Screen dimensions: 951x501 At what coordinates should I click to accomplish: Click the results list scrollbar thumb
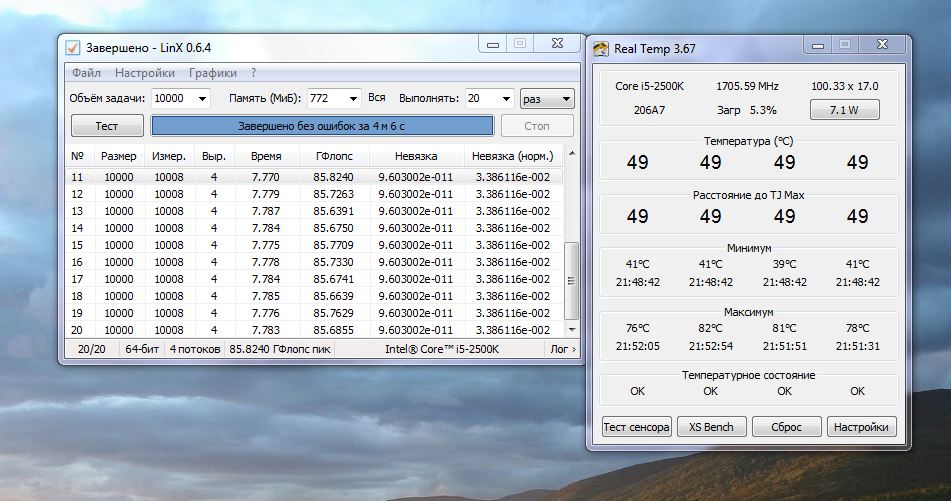(x=571, y=281)
